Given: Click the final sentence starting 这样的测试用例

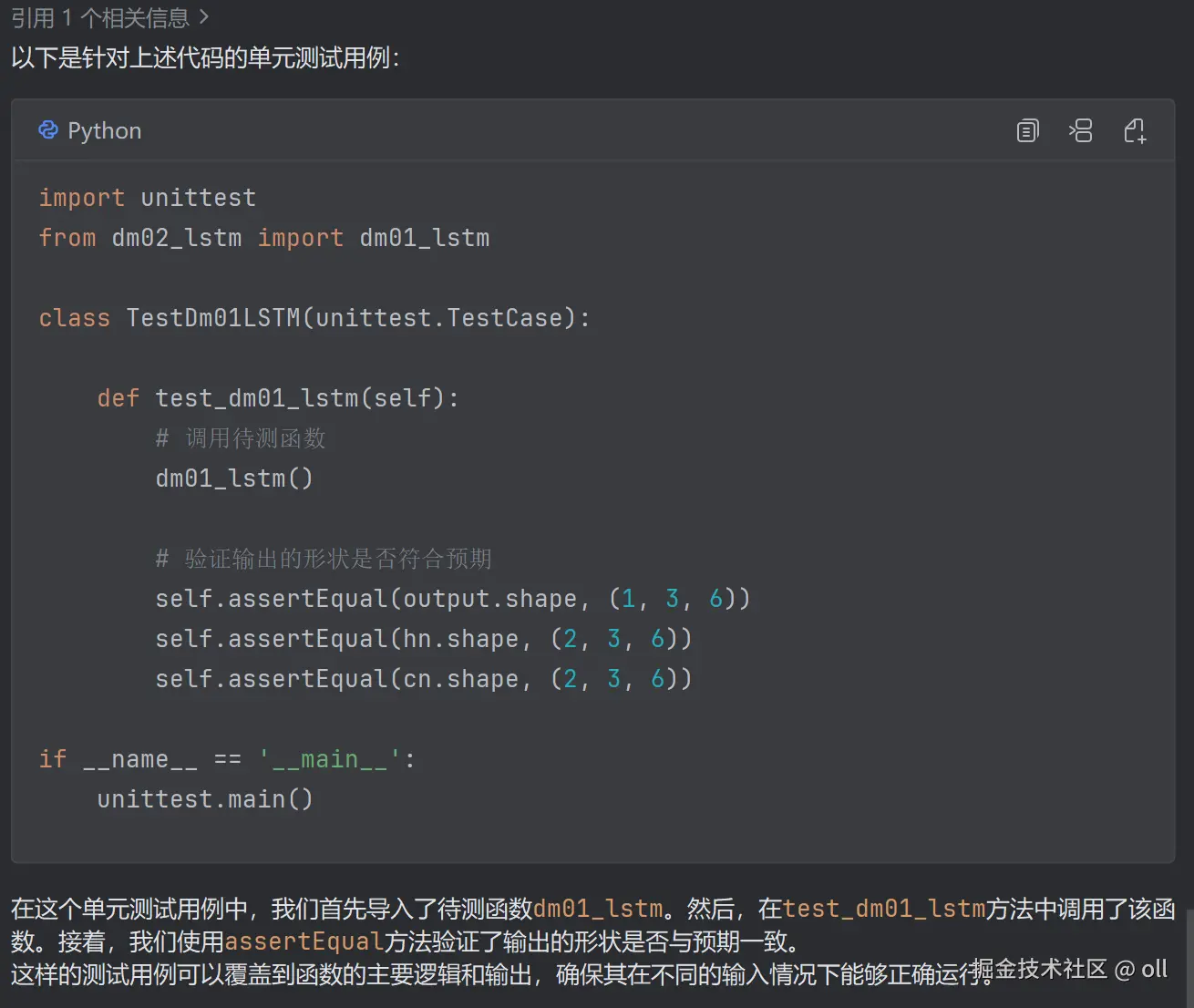Looking at the screenshot, I should click(501, 974).
